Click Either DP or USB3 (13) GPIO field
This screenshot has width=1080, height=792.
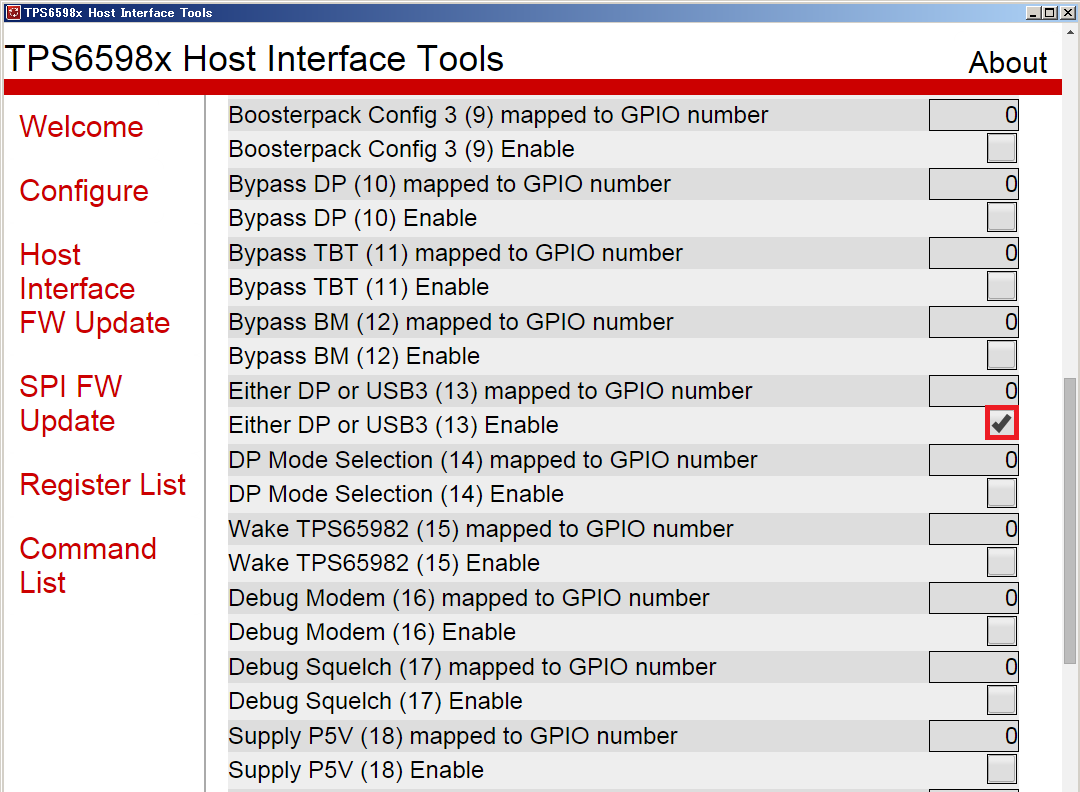coord(973,390)
